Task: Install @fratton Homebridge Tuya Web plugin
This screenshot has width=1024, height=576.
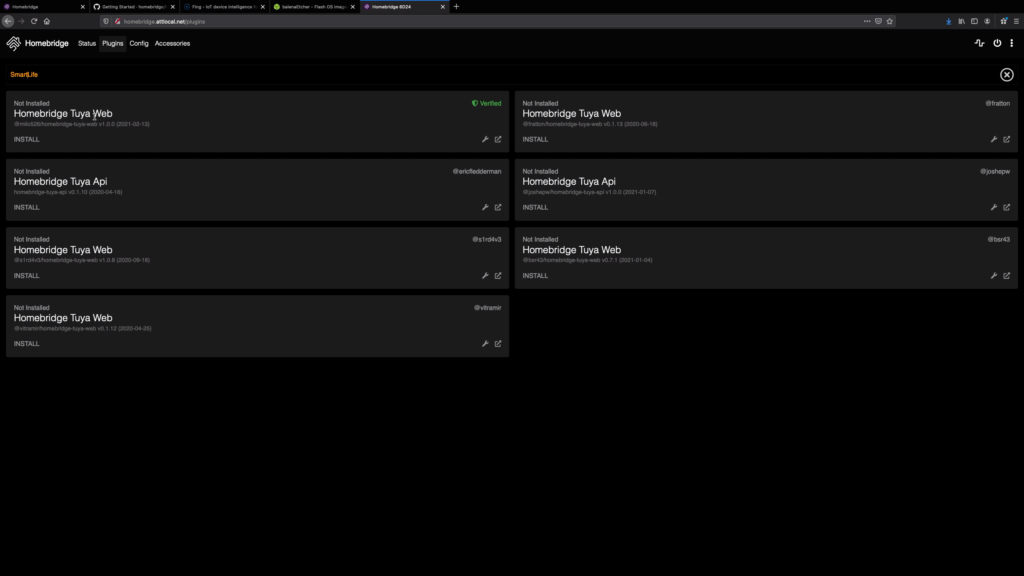Action: tap(536, 139)
